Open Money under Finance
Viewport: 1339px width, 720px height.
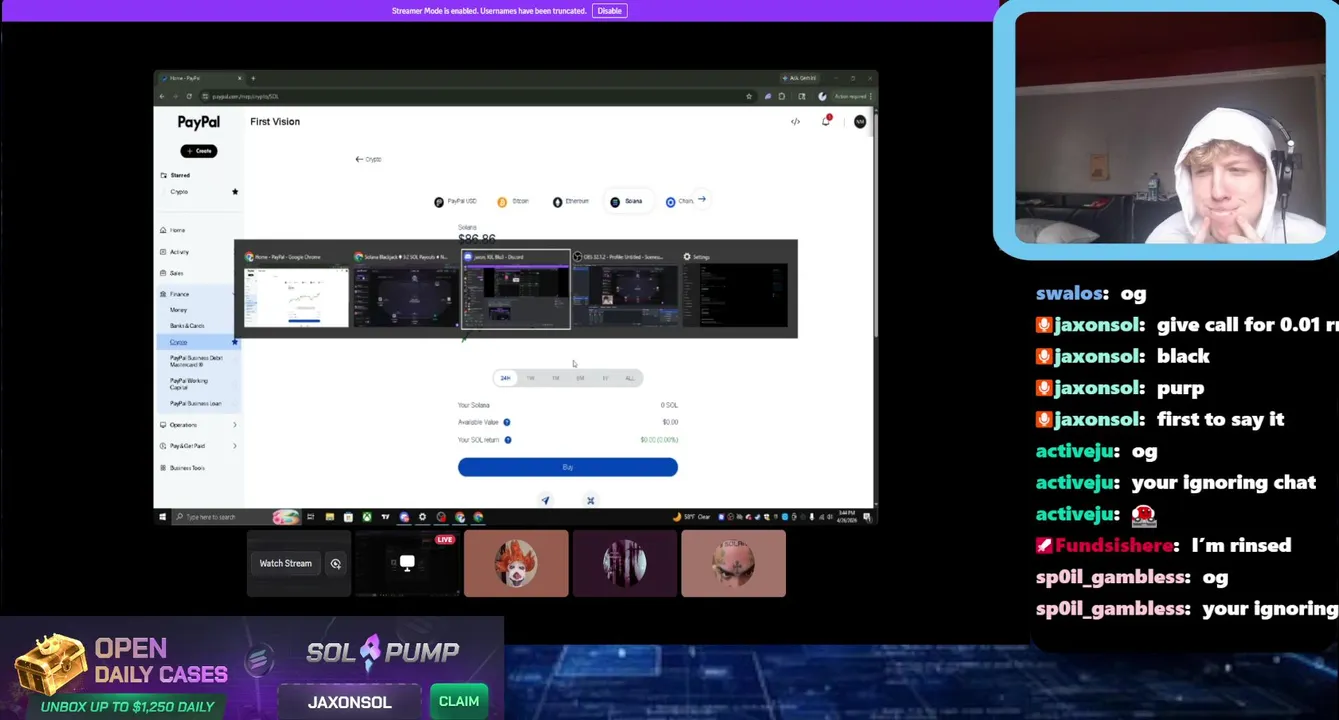pos(178,310)
